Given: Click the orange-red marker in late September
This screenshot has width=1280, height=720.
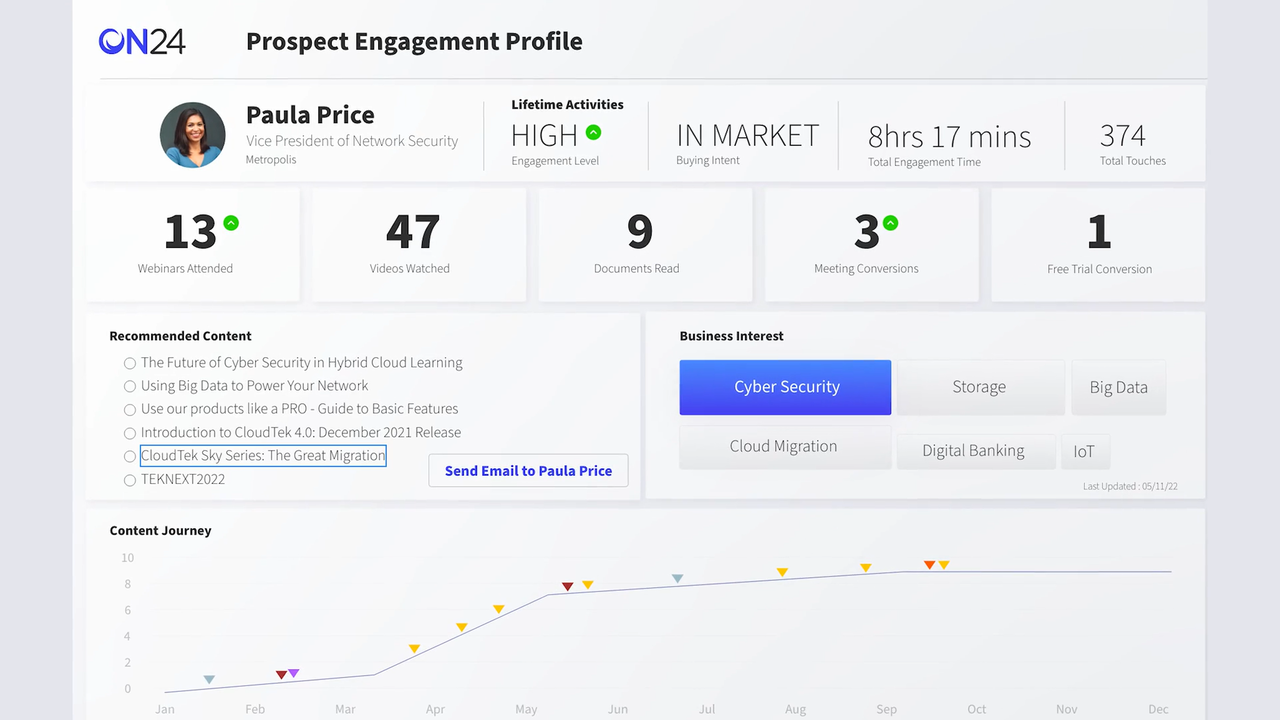Looking at the screenshot, I should pyautogui.click(x=929, y=566).
